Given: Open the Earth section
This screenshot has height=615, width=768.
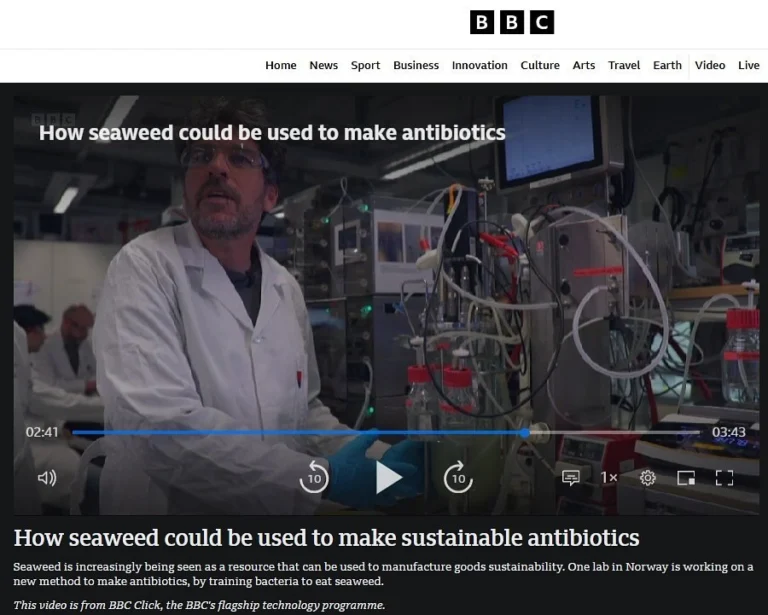Looking at the screenshot, I should coord(667,65).
